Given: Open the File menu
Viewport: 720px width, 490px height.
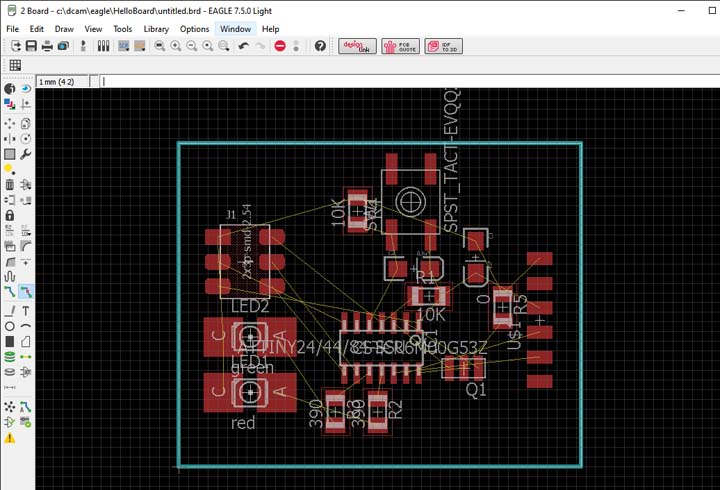Looking at the screenshot, I should [x=12, y=29].
